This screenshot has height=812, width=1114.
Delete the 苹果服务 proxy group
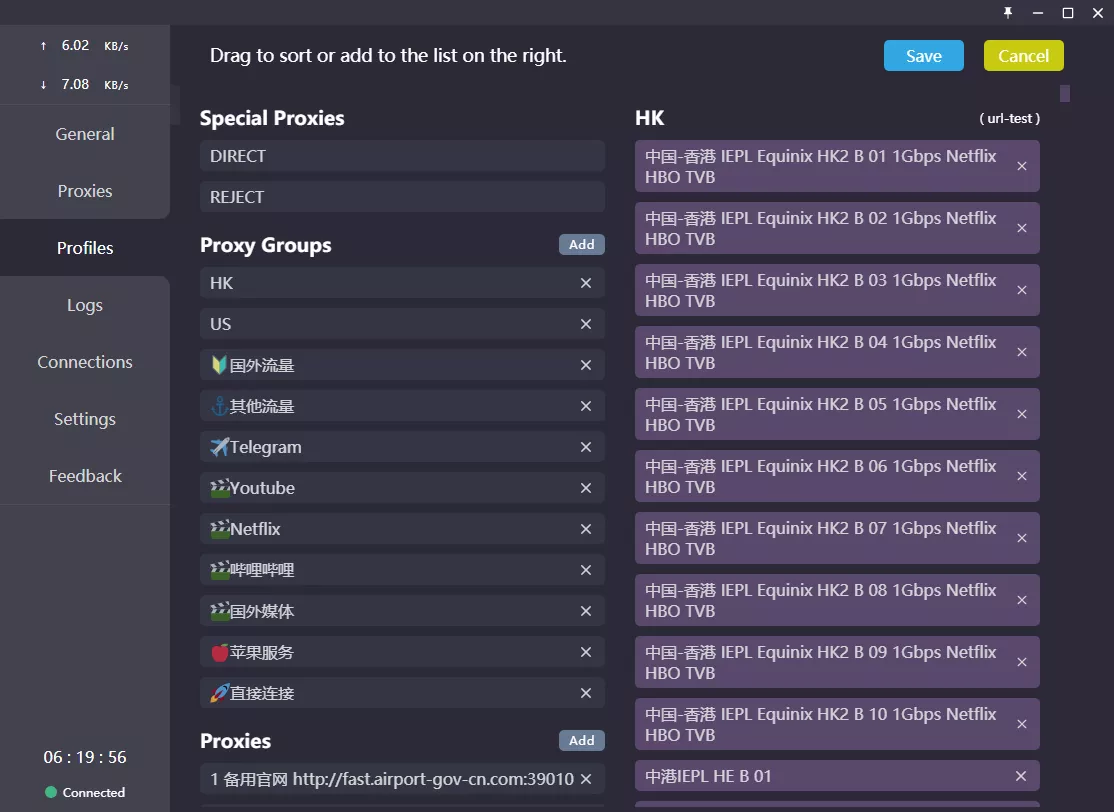(x=586, y=652)
